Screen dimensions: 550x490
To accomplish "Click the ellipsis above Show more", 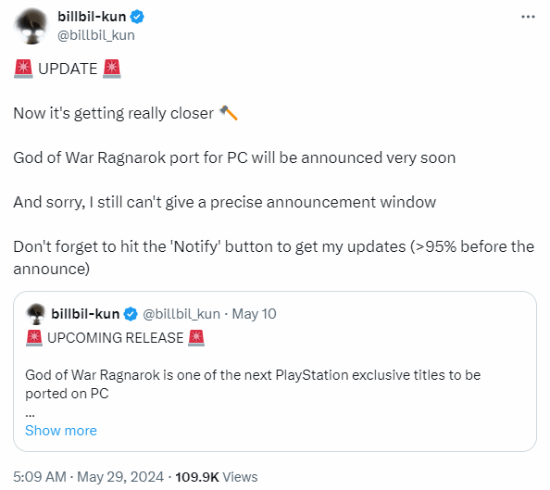I will click(x=30, y=414).
